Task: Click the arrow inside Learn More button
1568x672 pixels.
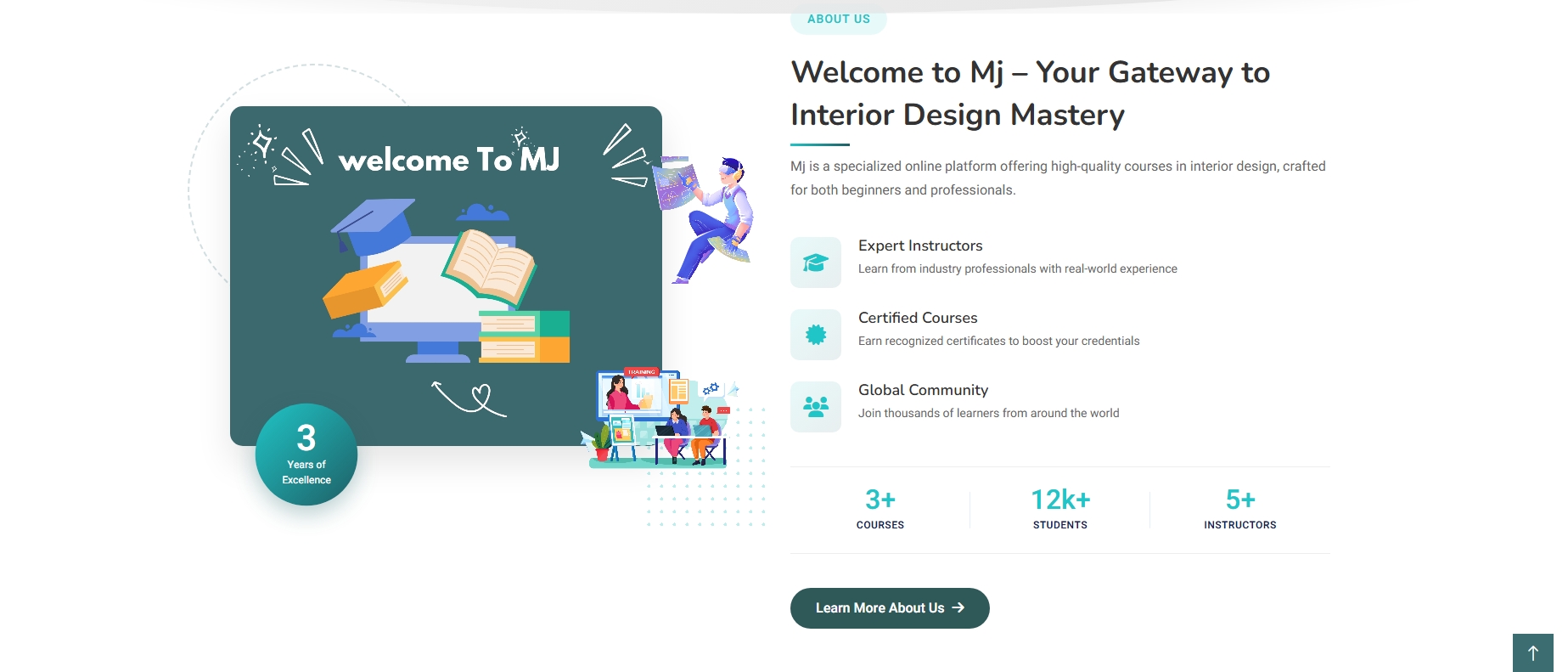Action: tap(958, 607)
